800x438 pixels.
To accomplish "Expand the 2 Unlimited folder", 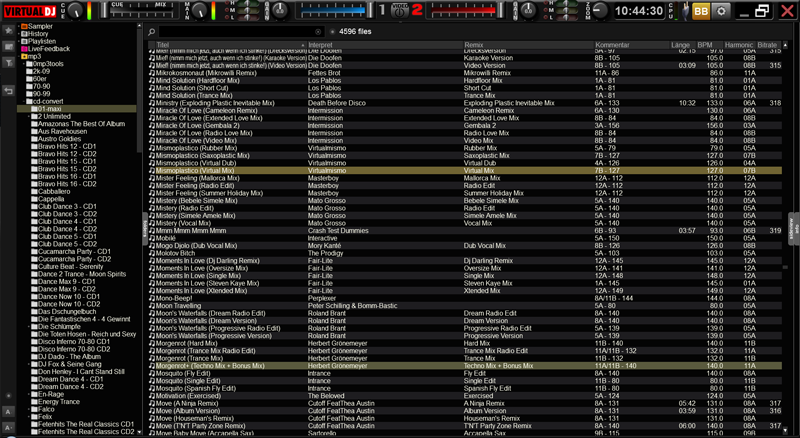I will tap(29, 116).
